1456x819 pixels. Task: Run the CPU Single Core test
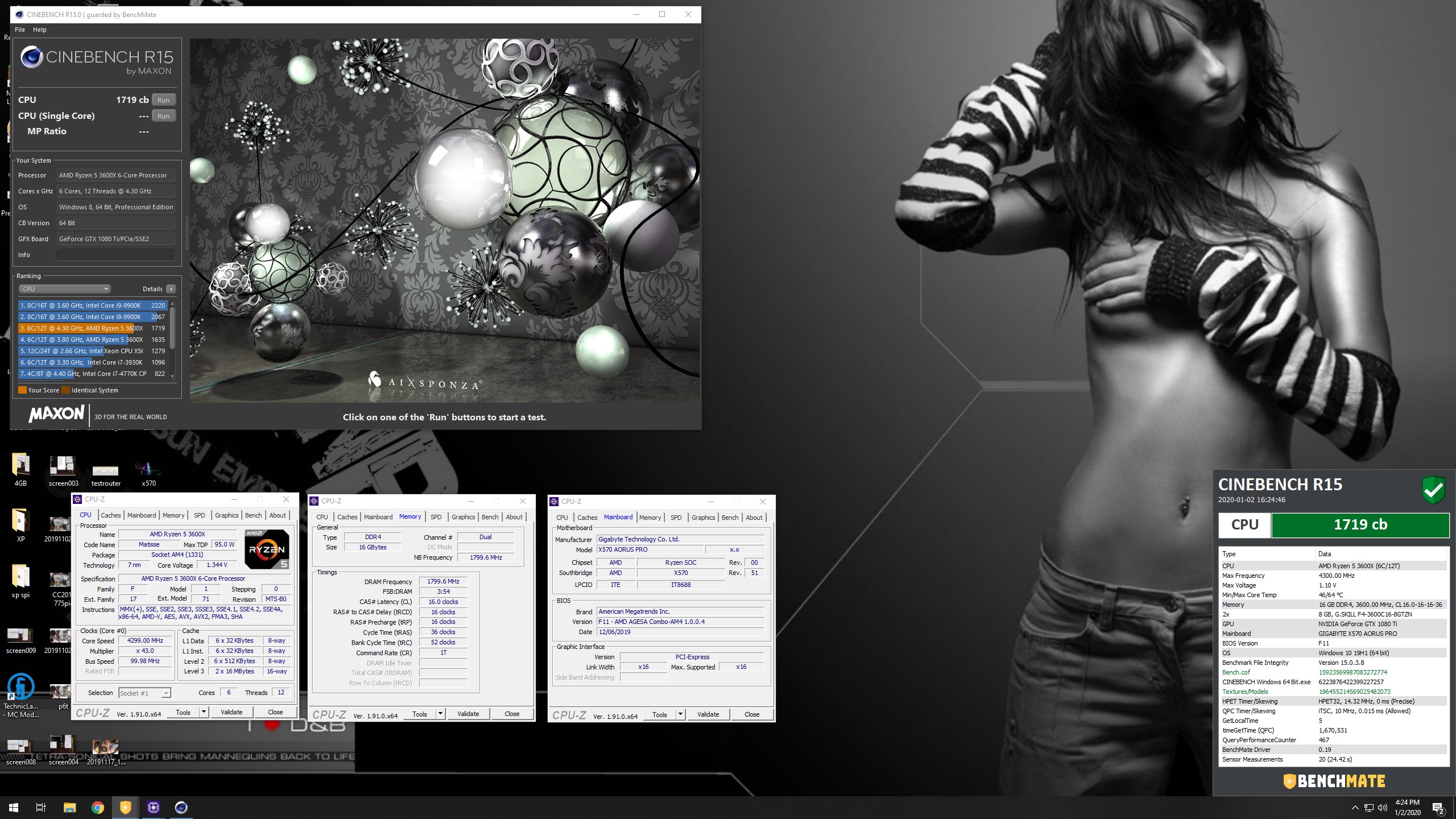point(164,116)
